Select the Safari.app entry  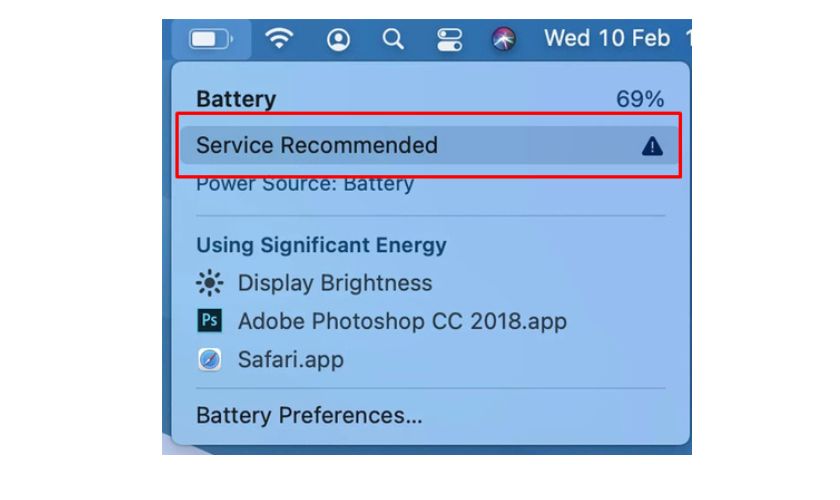click(x=290, y=359)
